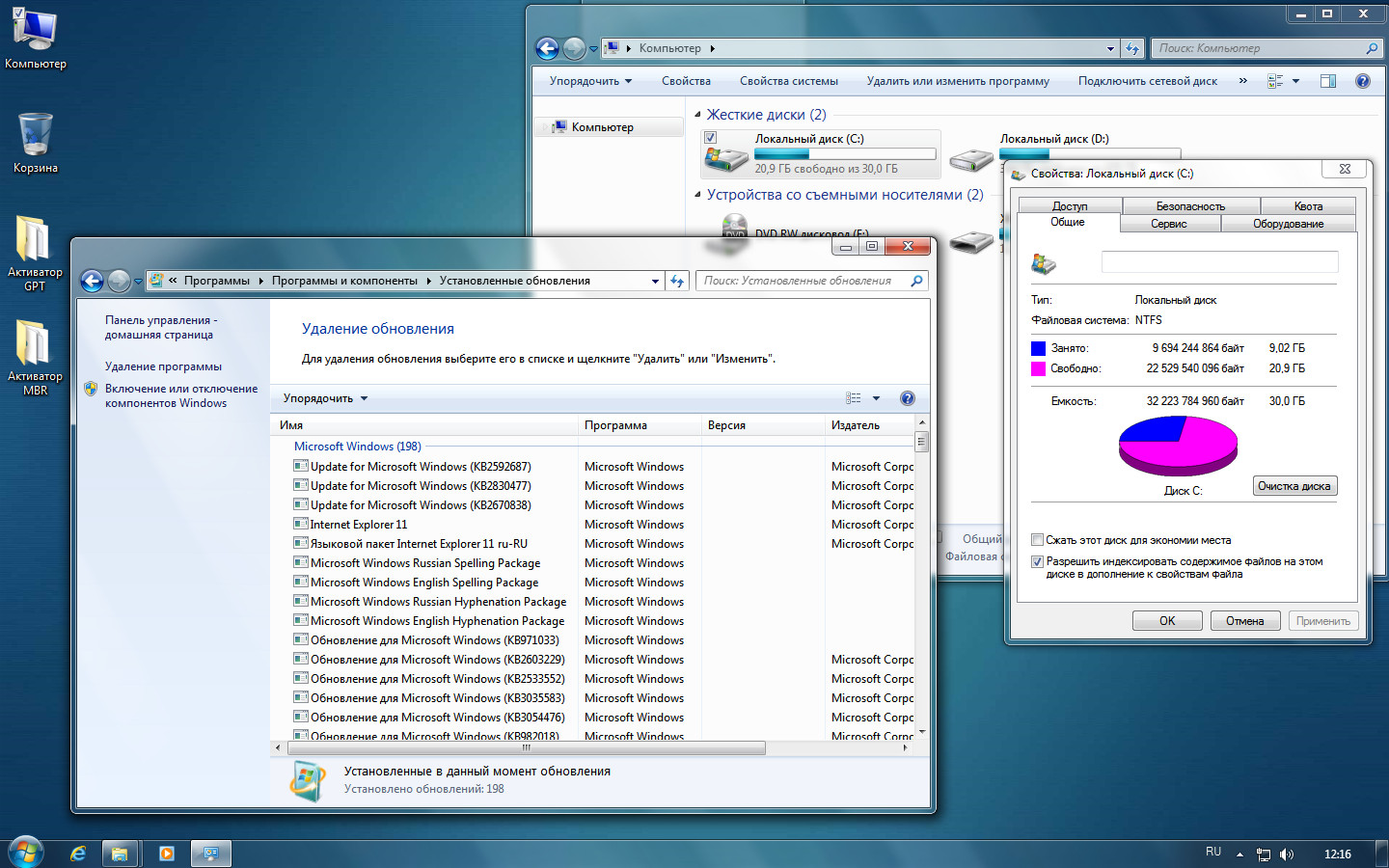Collapse the removable media devices group
Screen dimensions: 1389x868
point(698,195)
